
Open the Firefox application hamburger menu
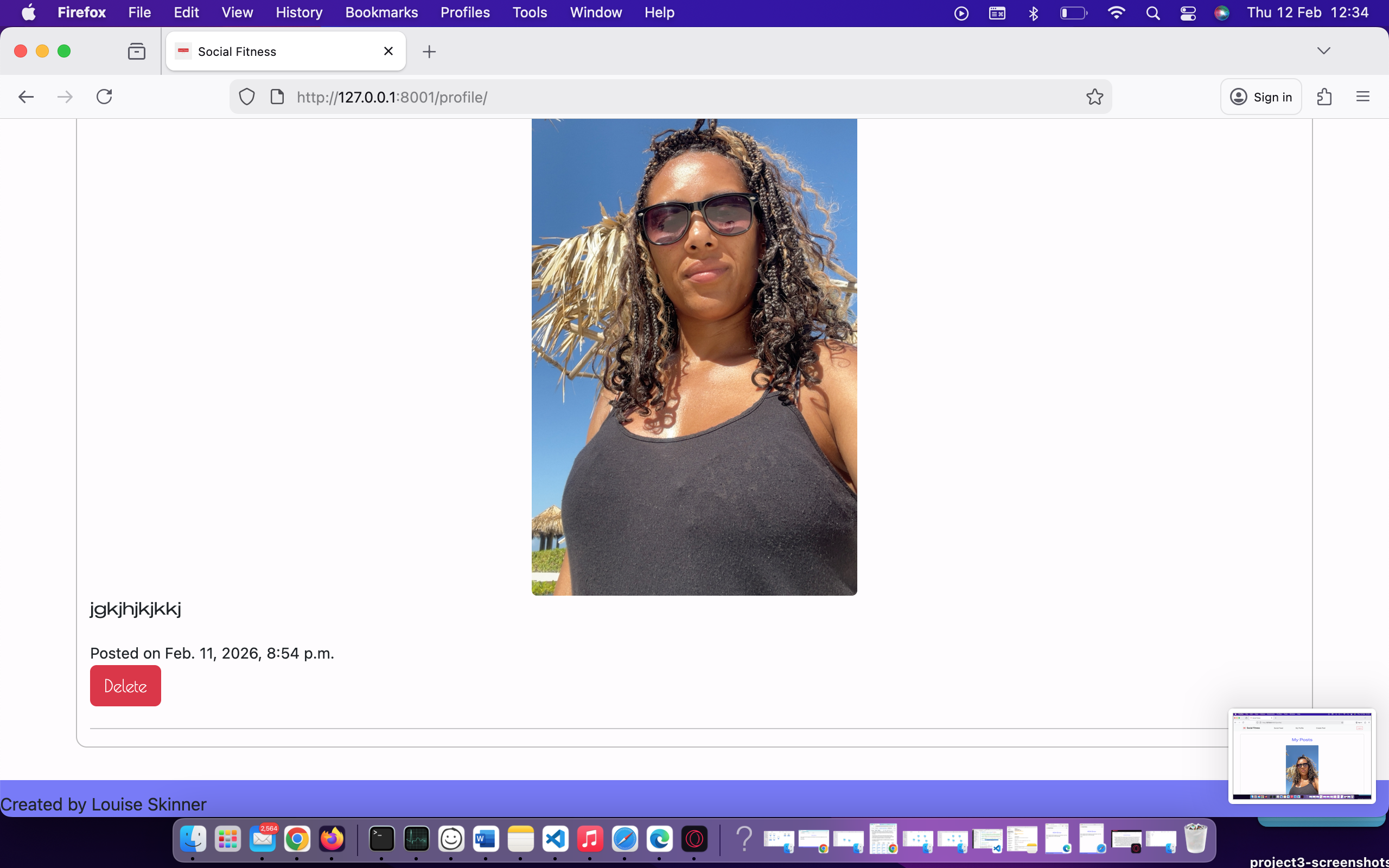[1363, 97]
